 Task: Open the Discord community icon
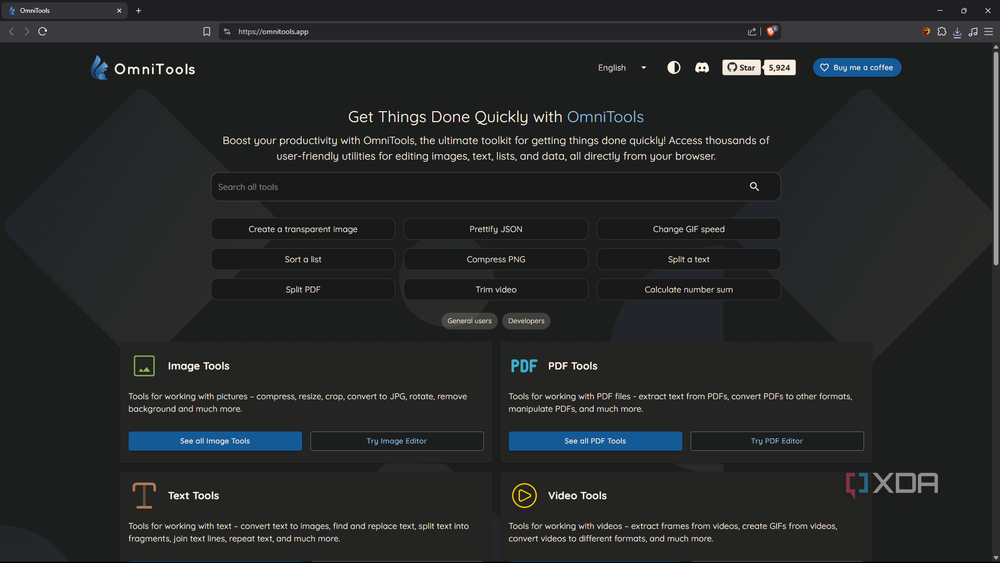[x=702, y=68]
